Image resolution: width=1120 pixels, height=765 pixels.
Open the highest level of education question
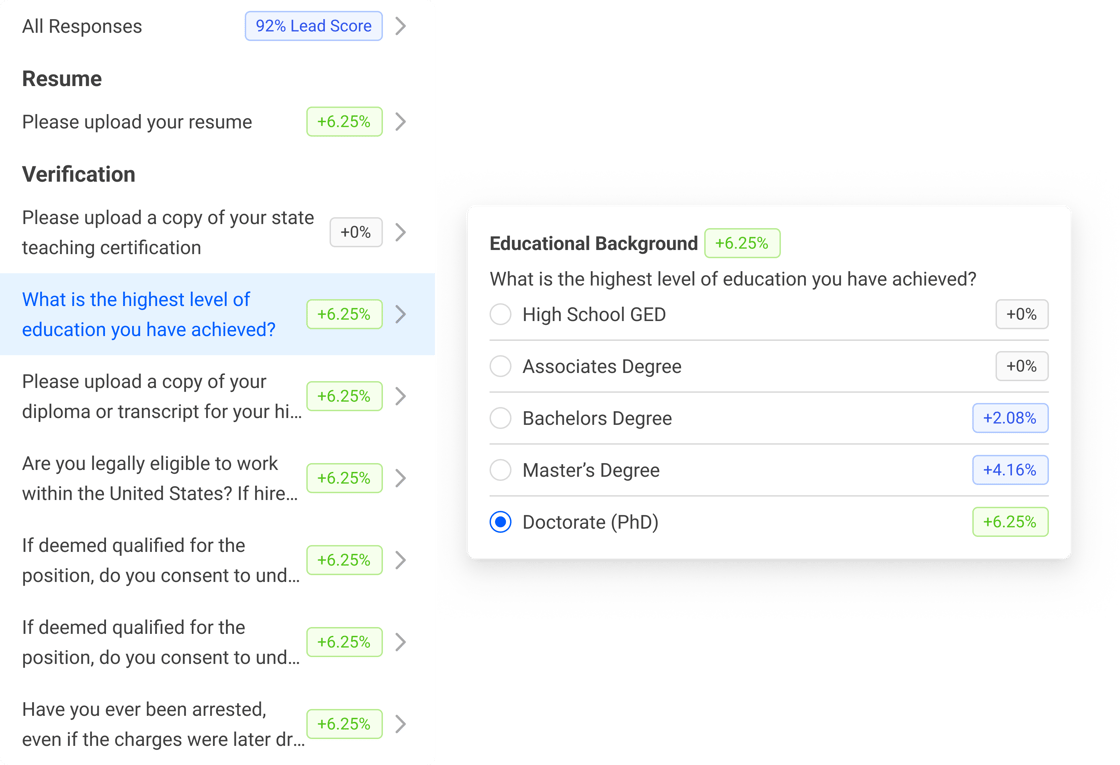tap(148, 314)
